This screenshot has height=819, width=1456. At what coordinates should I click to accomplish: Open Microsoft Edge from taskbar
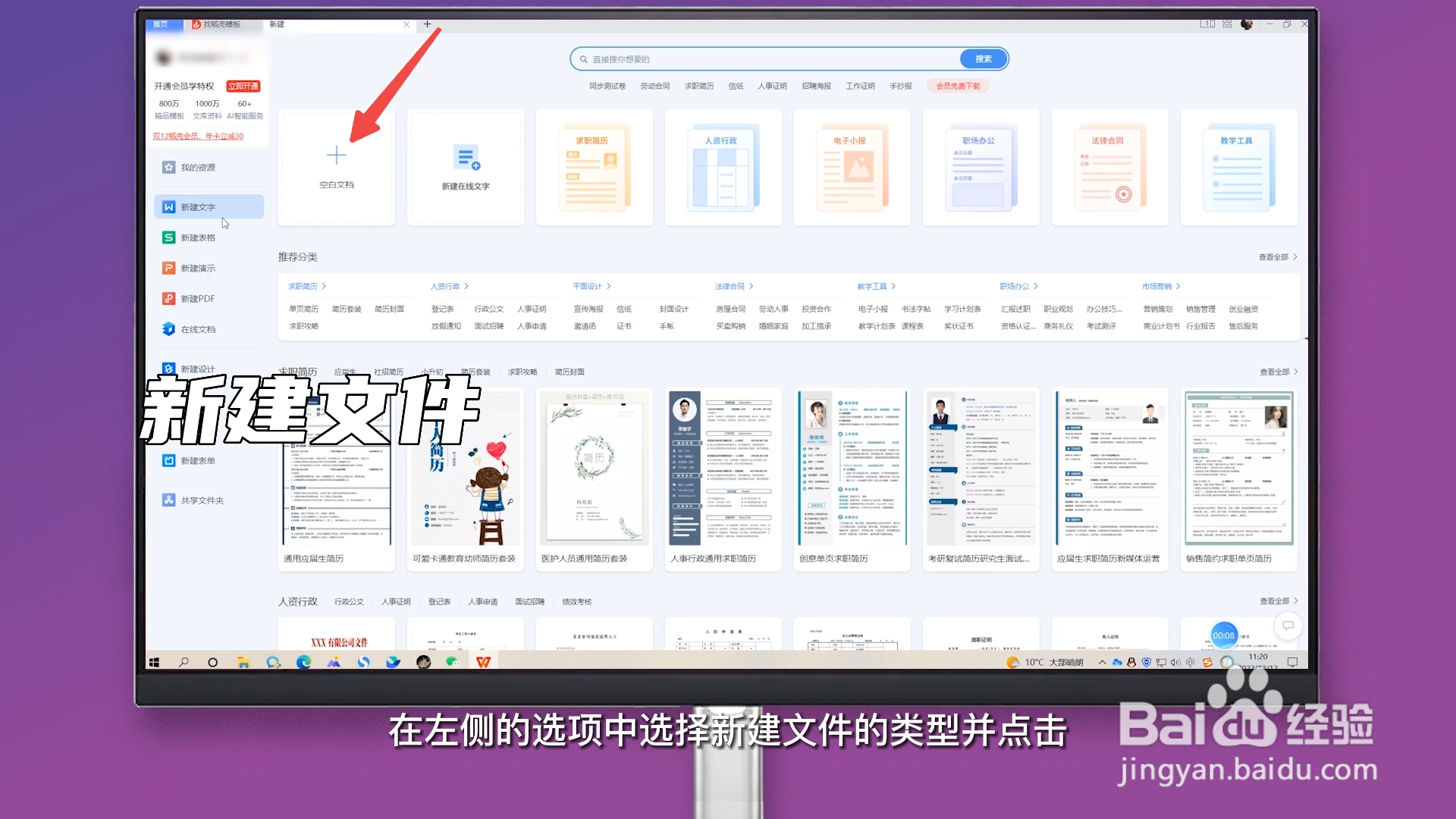pos(303,662)
